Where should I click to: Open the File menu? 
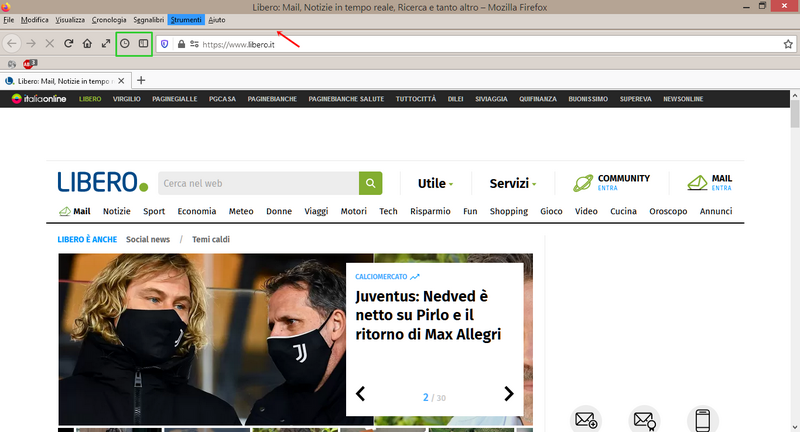tap(9, 20)
